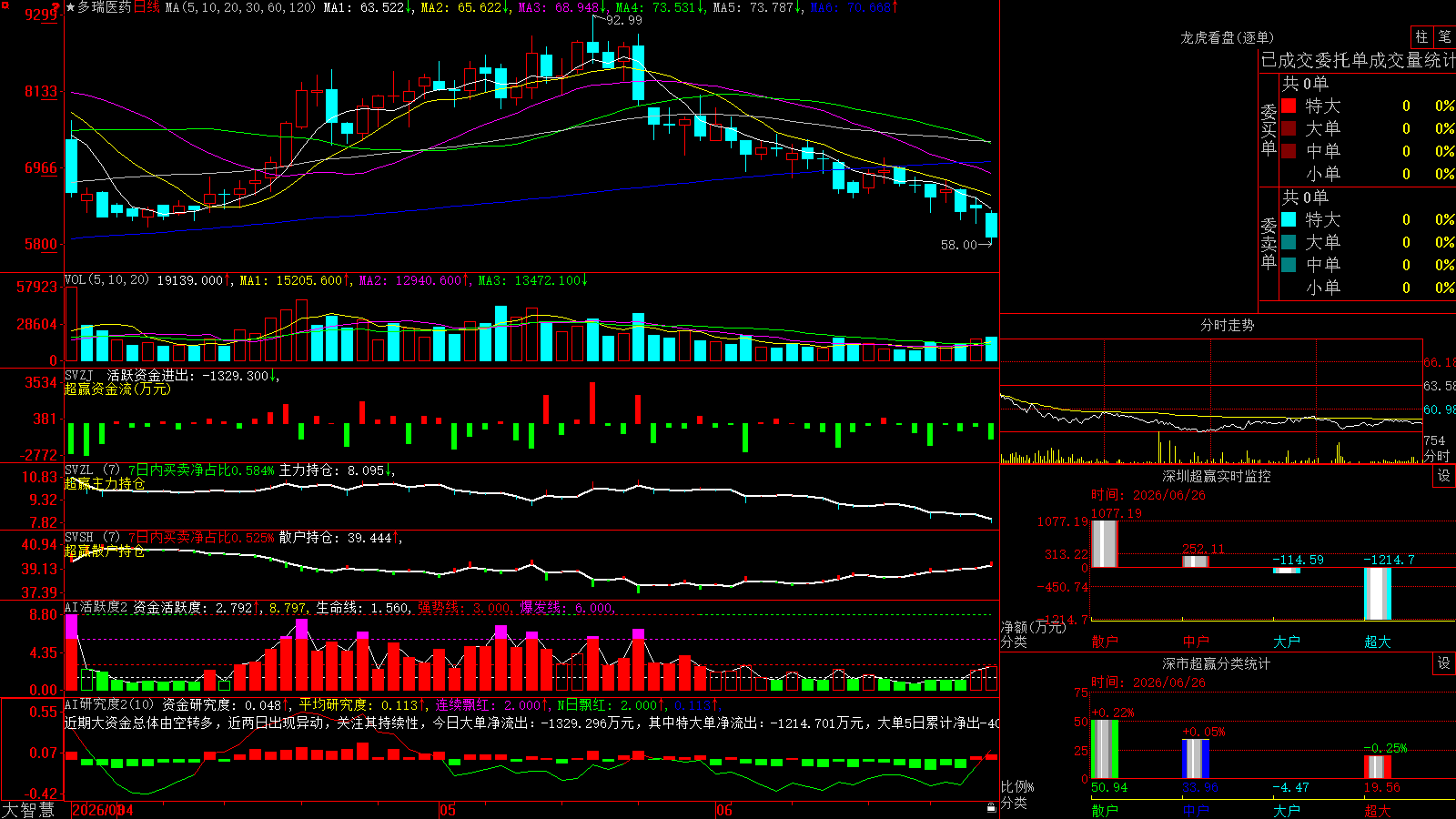
Task: Click the 中户 bar valued 252.11
Action: [1196, 561]
